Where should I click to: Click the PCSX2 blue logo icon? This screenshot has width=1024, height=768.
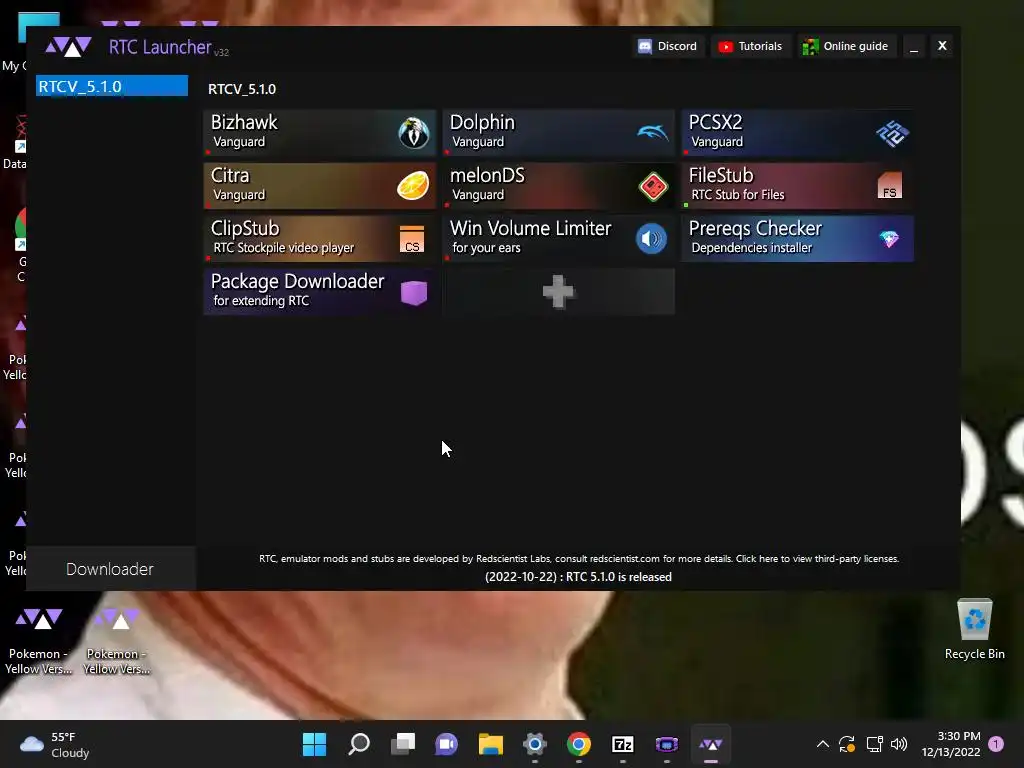click(x=892, y=133)
